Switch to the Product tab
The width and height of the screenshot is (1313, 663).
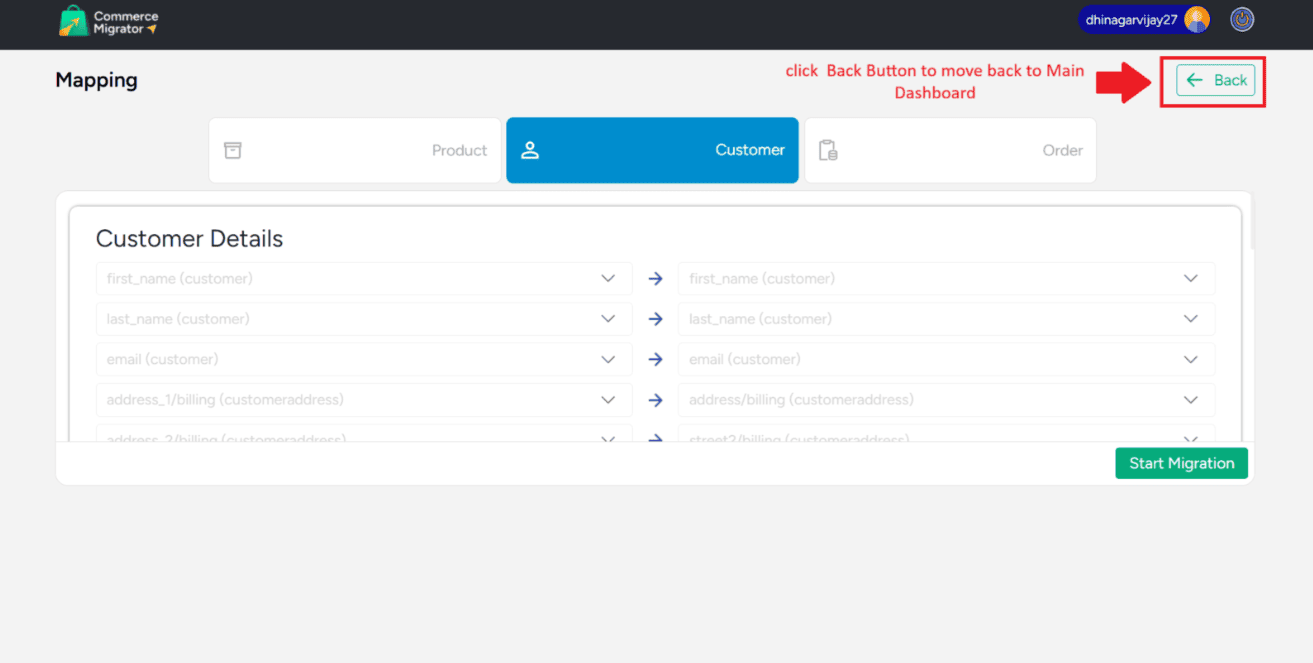355,150
